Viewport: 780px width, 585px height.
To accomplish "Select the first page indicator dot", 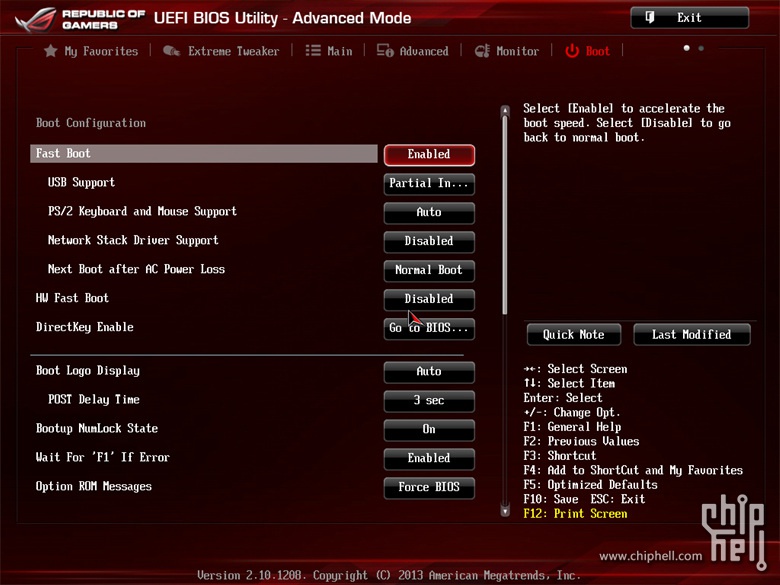I will 686,48.
